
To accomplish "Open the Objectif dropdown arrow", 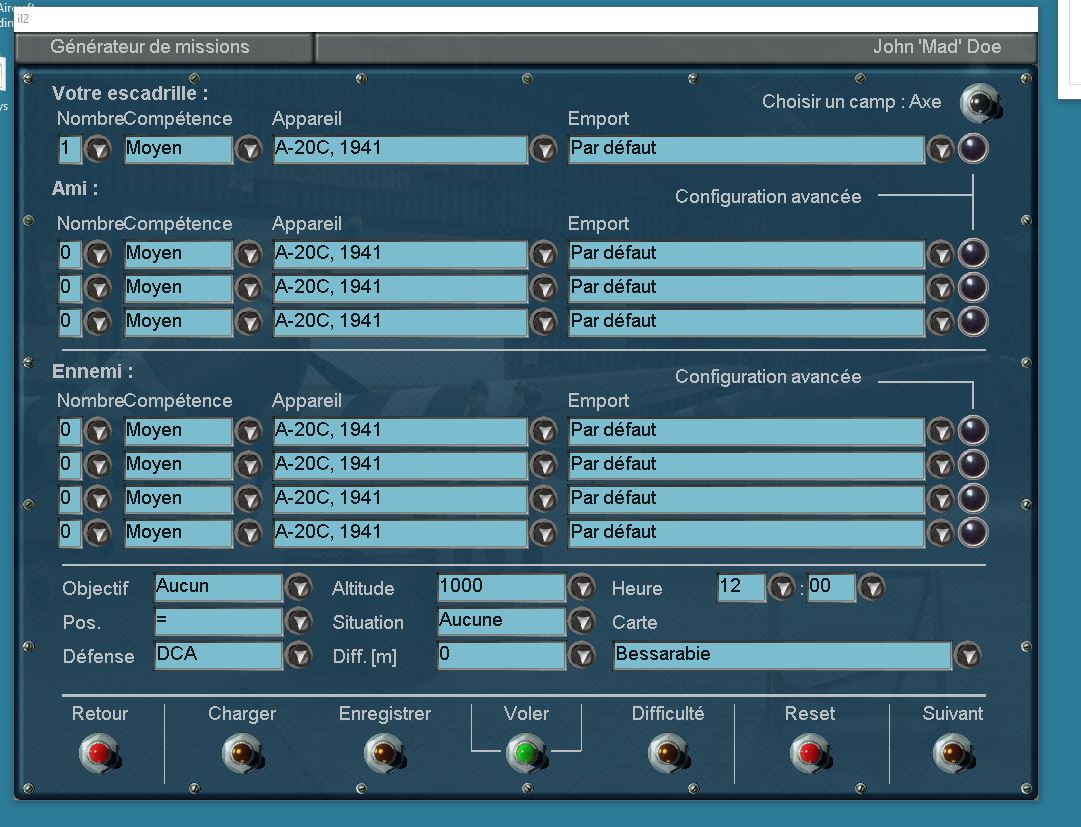I will [299, 588].
